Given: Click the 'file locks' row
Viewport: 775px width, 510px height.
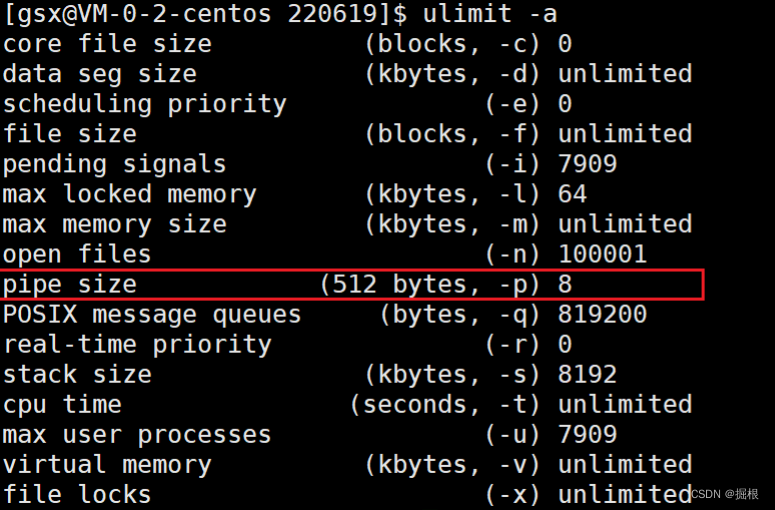Looking at the screenshot, I should pyautogui.click(x=347, y=495).
